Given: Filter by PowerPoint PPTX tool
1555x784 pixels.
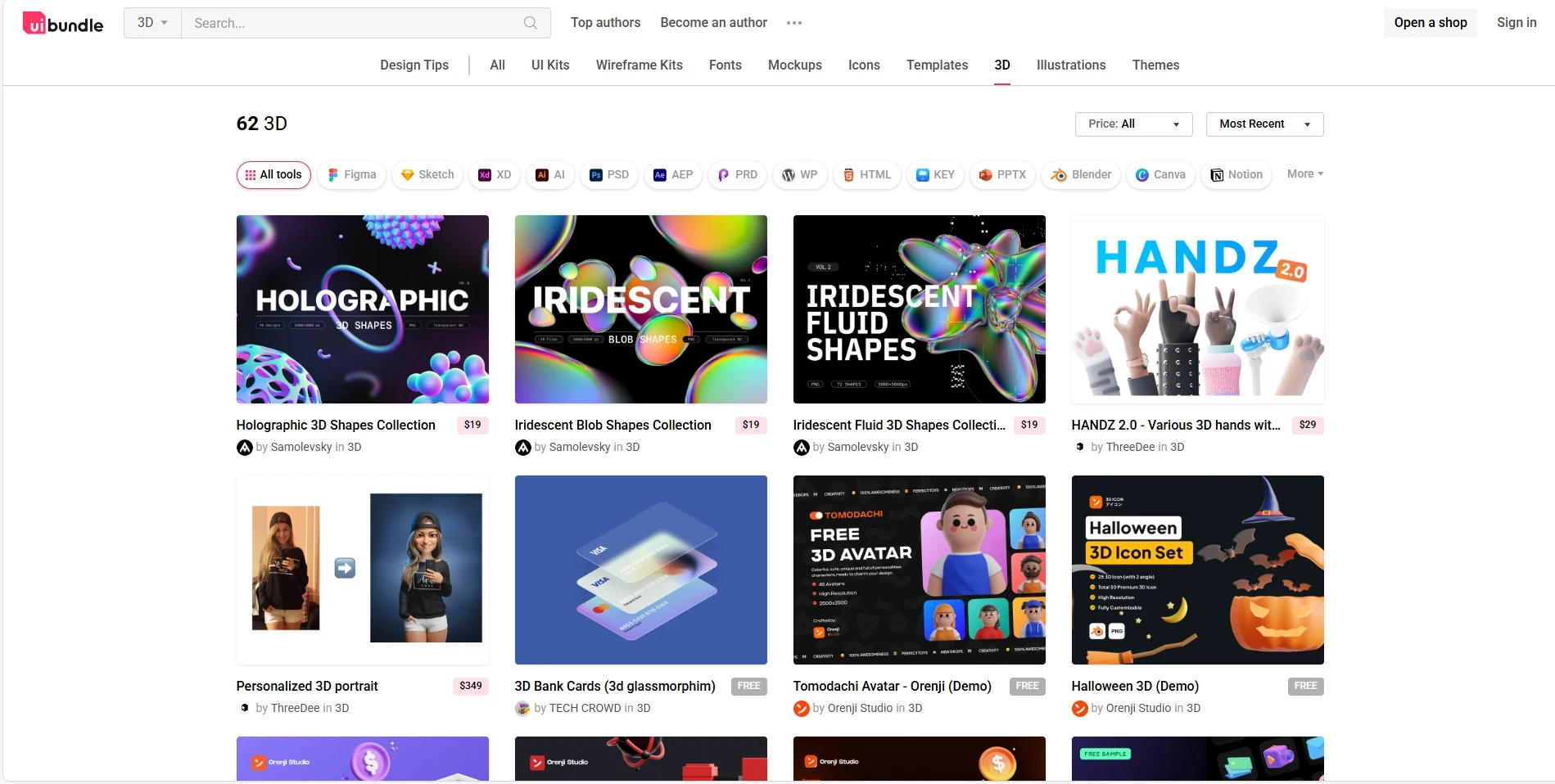Looking at the screenshot, I should click(x=1002, y=175).
